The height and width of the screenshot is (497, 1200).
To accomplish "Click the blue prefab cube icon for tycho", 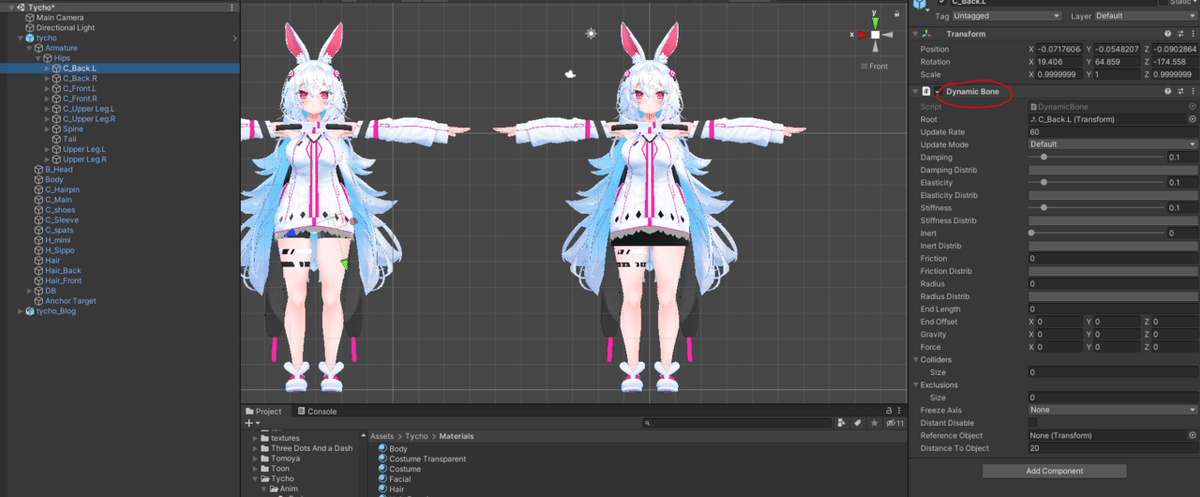I will (30, 38).
